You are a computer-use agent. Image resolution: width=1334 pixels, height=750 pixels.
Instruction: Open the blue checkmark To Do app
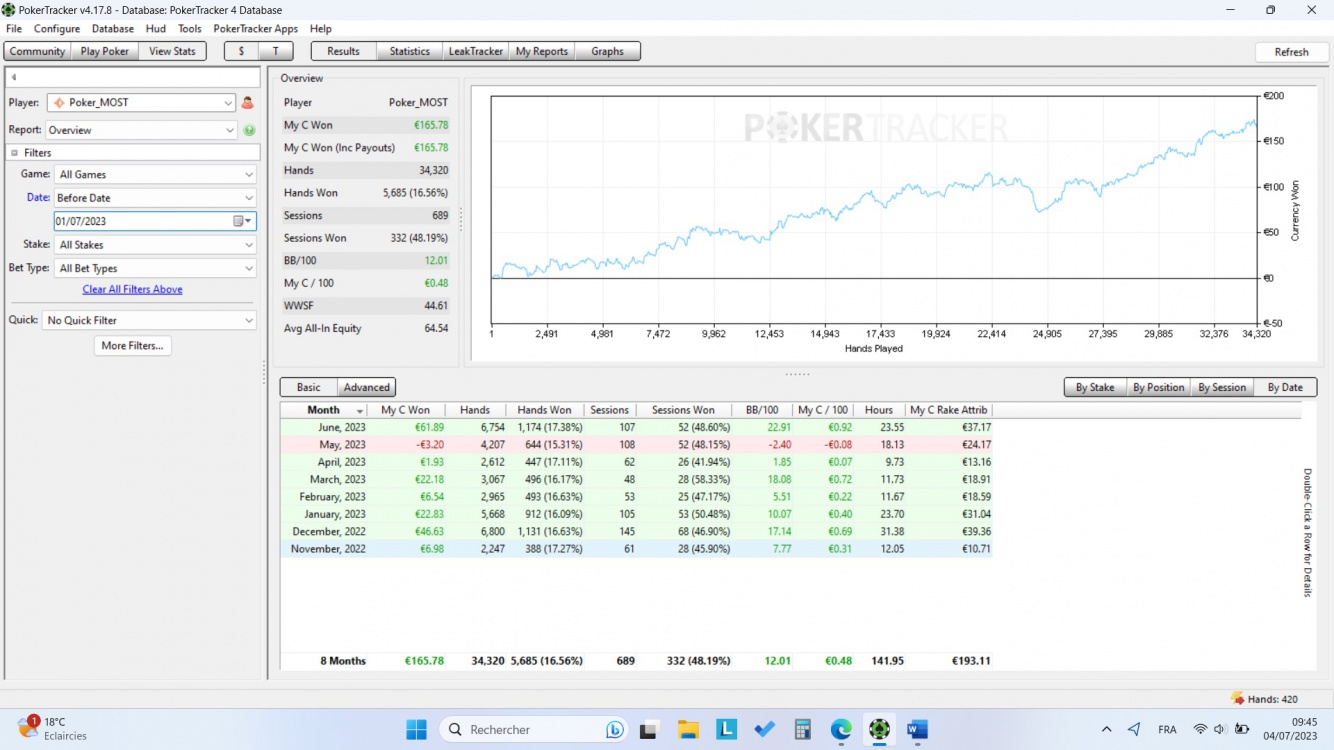pyautogui.click(x=765, y=729)
